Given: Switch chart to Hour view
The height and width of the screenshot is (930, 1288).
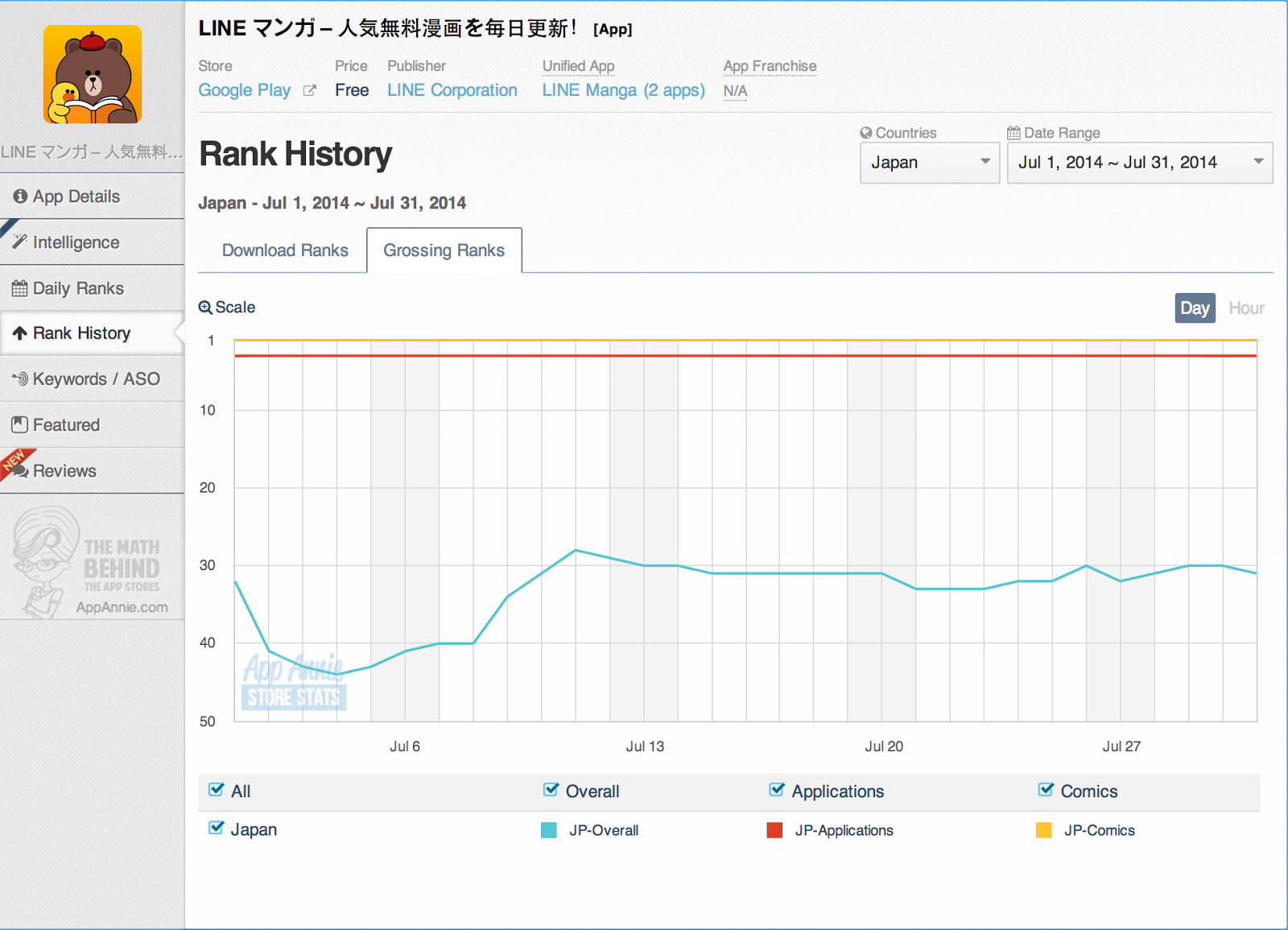Looking at the screenshot, I should pyautogui.click(x=1246, y=308).
